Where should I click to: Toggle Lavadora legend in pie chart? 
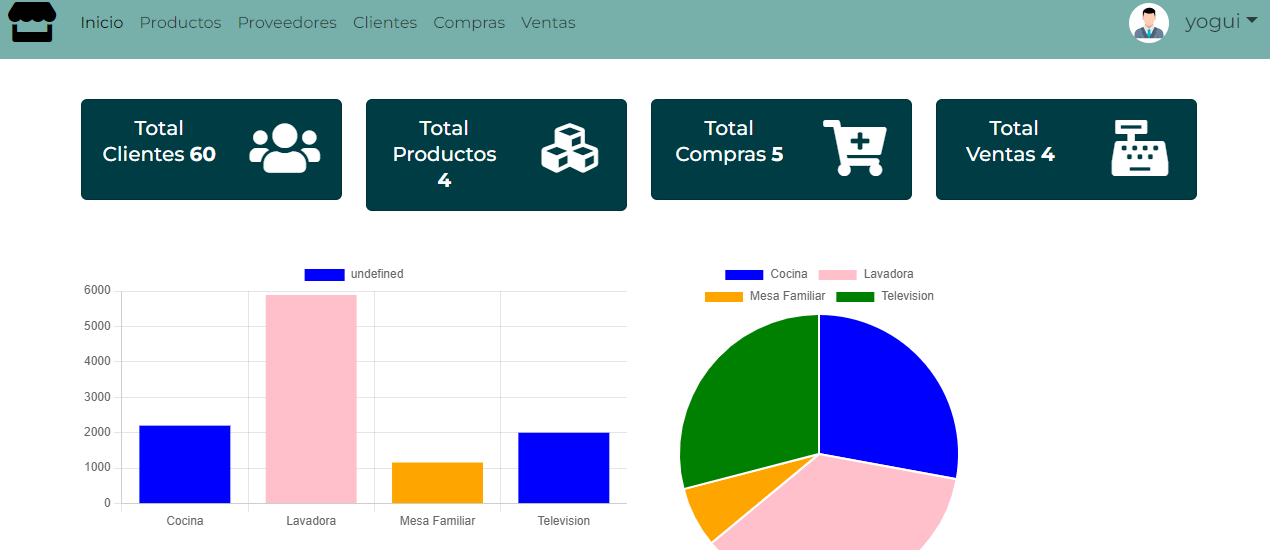coord(866,274)
